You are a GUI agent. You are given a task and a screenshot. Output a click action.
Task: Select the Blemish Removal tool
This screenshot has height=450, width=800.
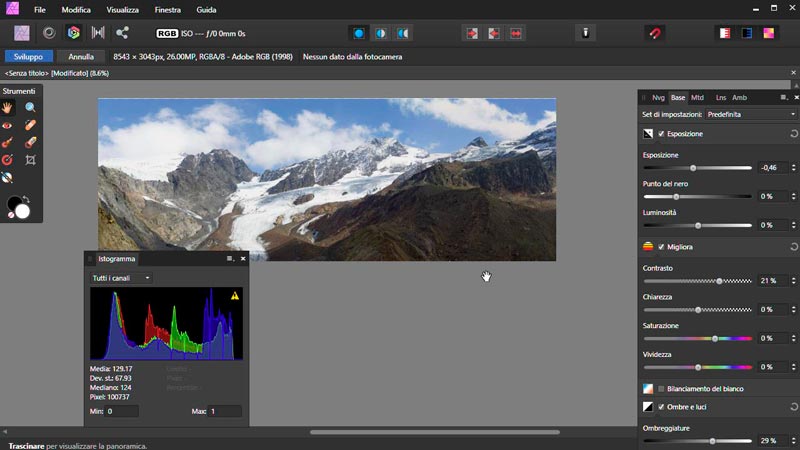(x=31, y=125)
